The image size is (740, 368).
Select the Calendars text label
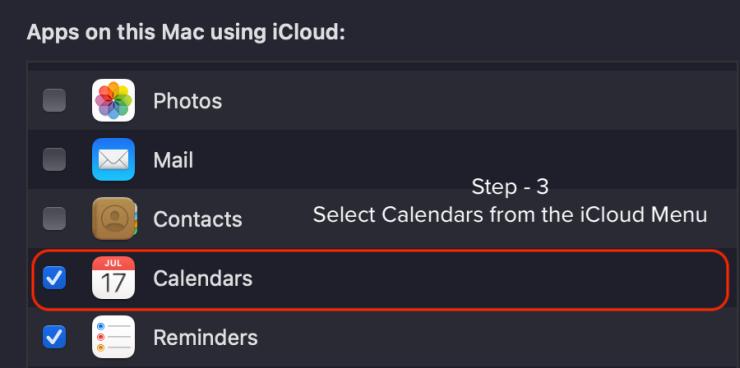pyautogui.click(x=203, y=278)
